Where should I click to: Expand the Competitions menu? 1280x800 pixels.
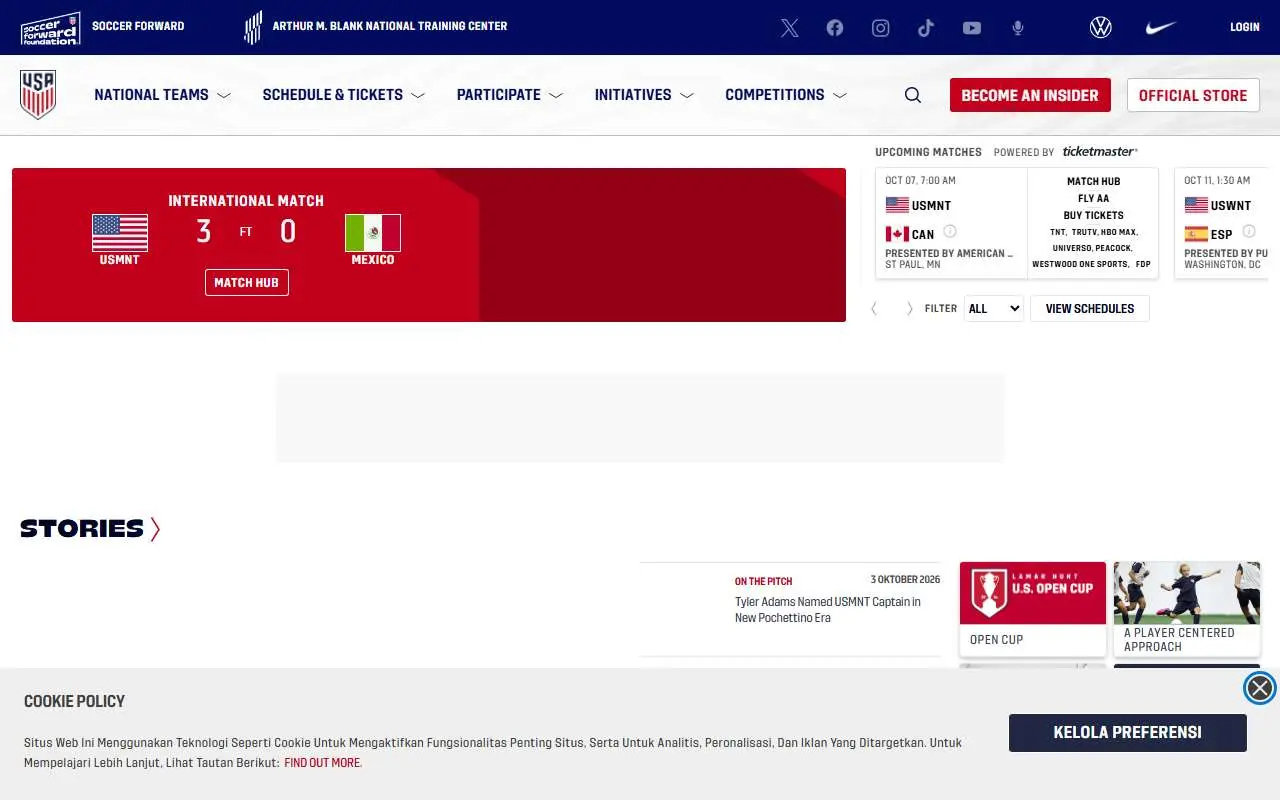click(786, 95)
